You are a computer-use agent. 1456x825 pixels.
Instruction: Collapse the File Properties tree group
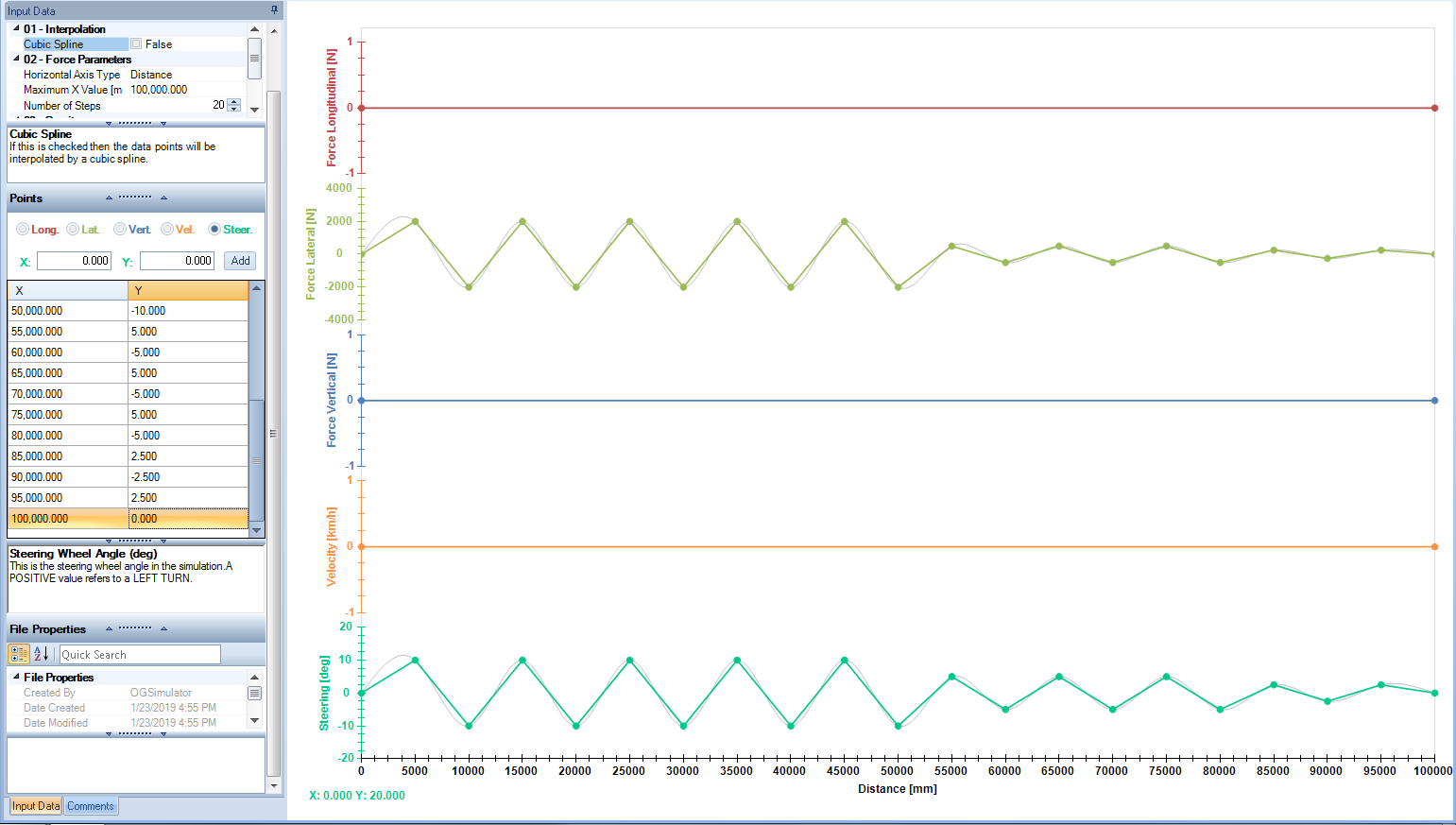tap(16, 677)
